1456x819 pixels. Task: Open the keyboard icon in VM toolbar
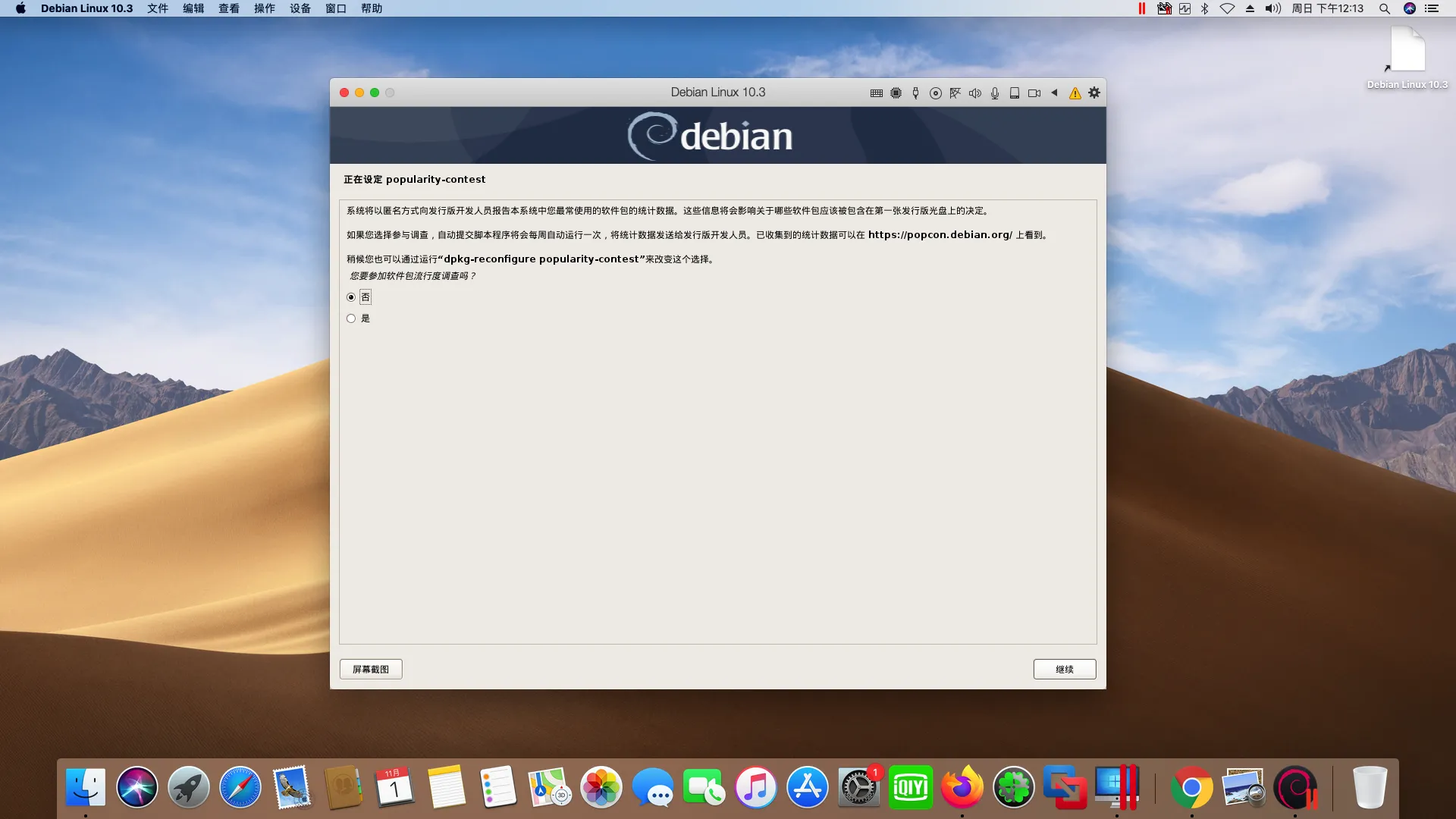[876, 93]
